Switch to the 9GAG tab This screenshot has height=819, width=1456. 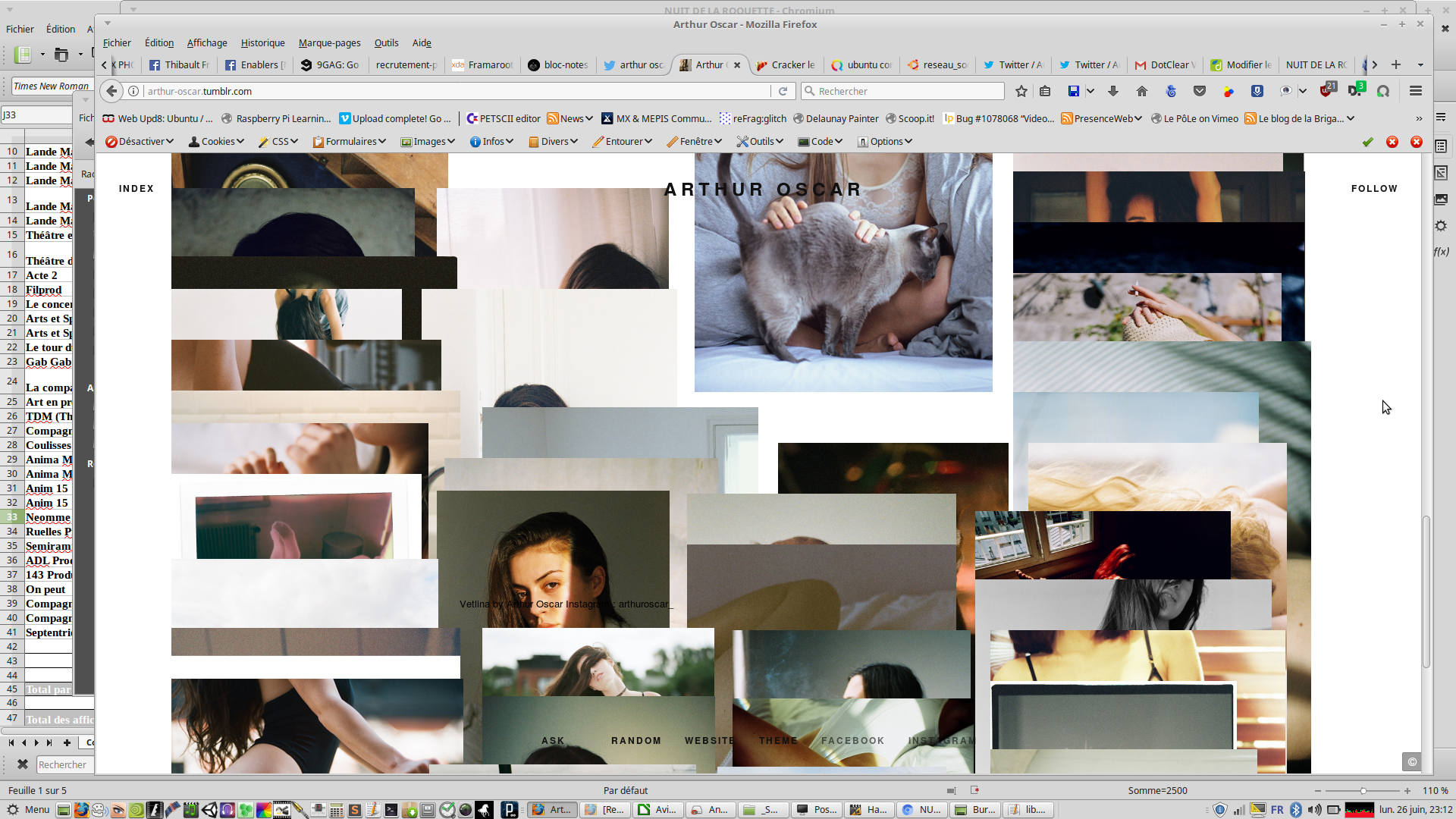(x=330, y=65)
